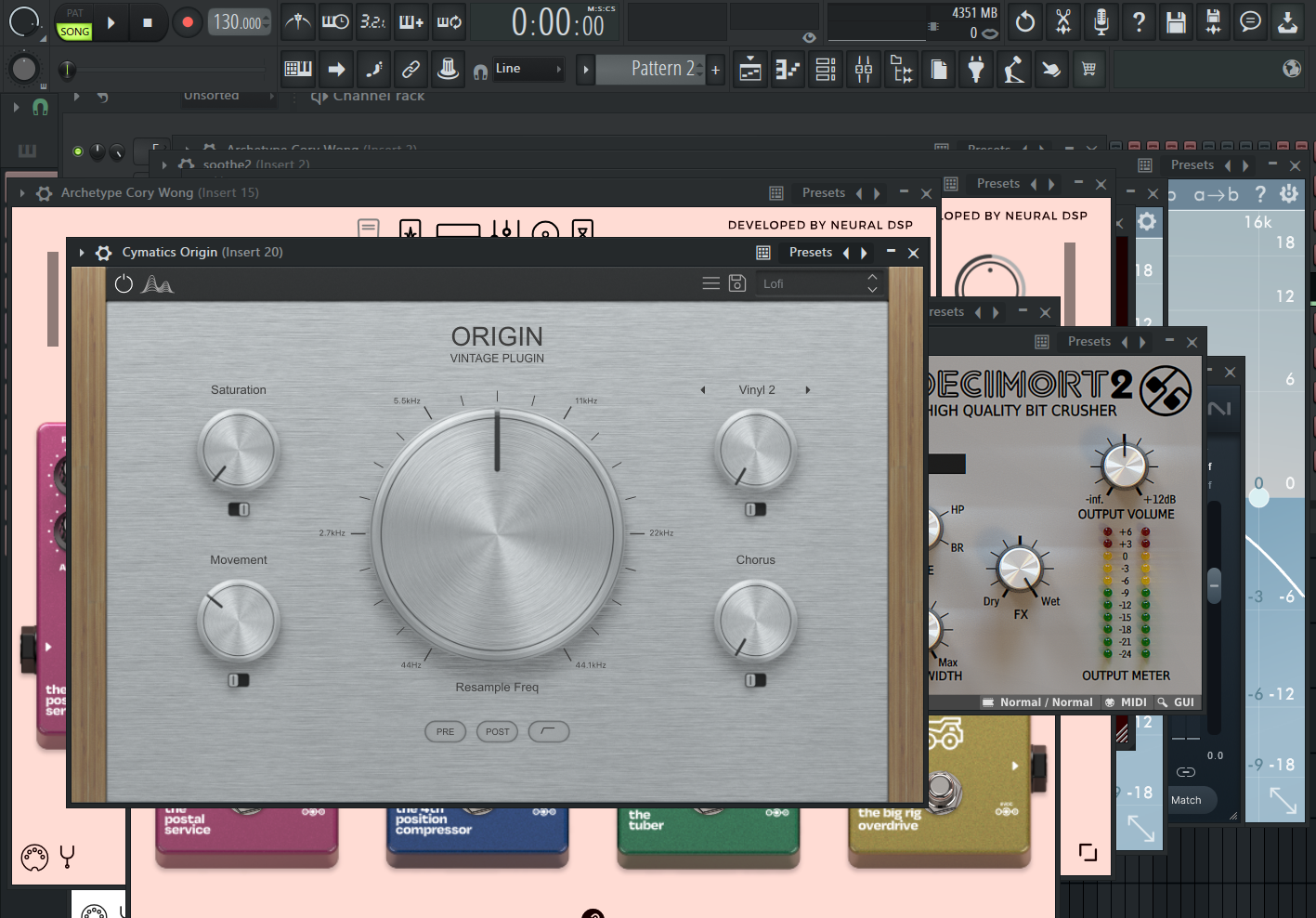The width and height of the screenshot is (1316, 918).
Task: Open the Origin hamburger menu
Action: pyautogui.click(x=711, y=283)
